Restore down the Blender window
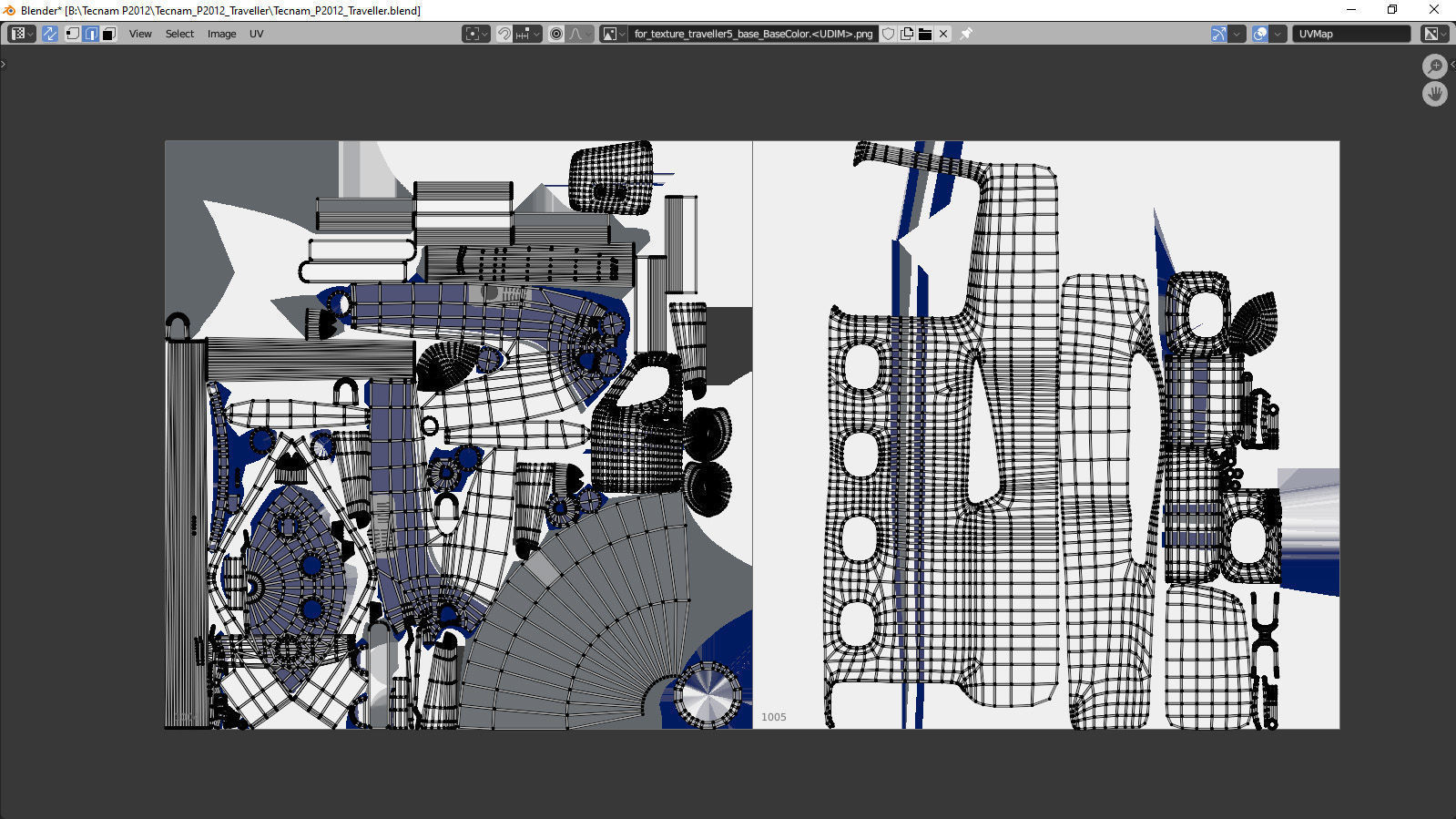 [x=1392, y=10]
